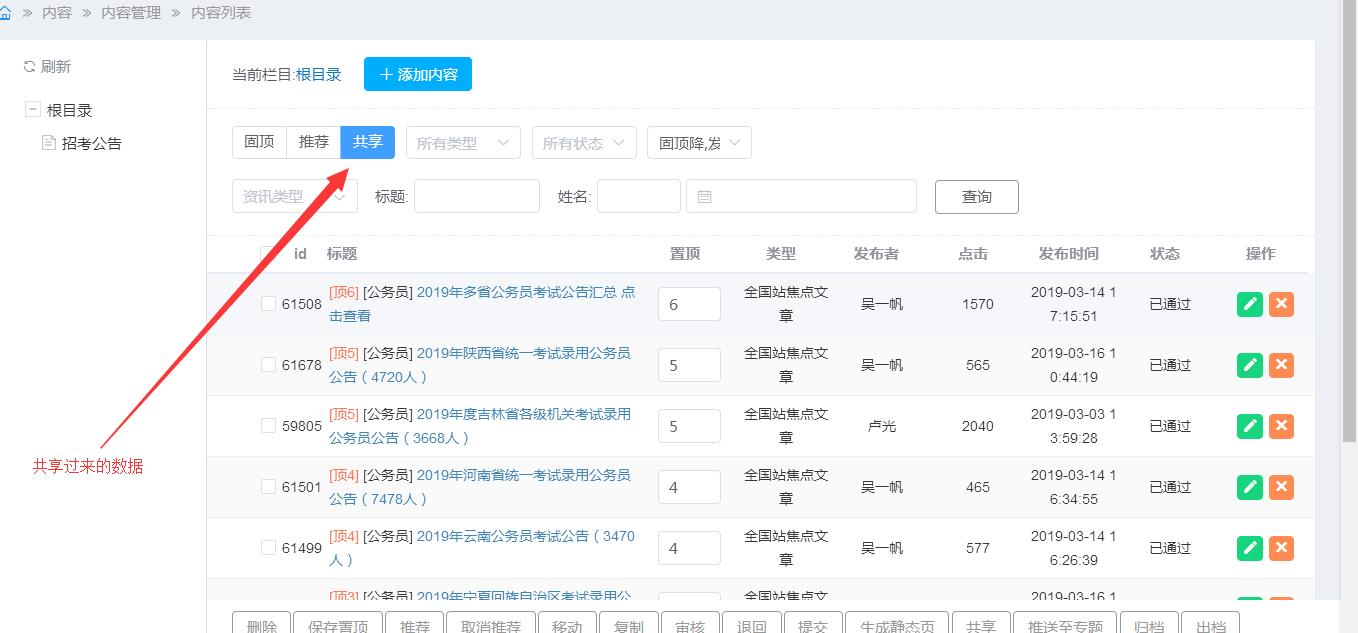
Task: Click orange delete icon for row 61678
Action: [1281, 365]
